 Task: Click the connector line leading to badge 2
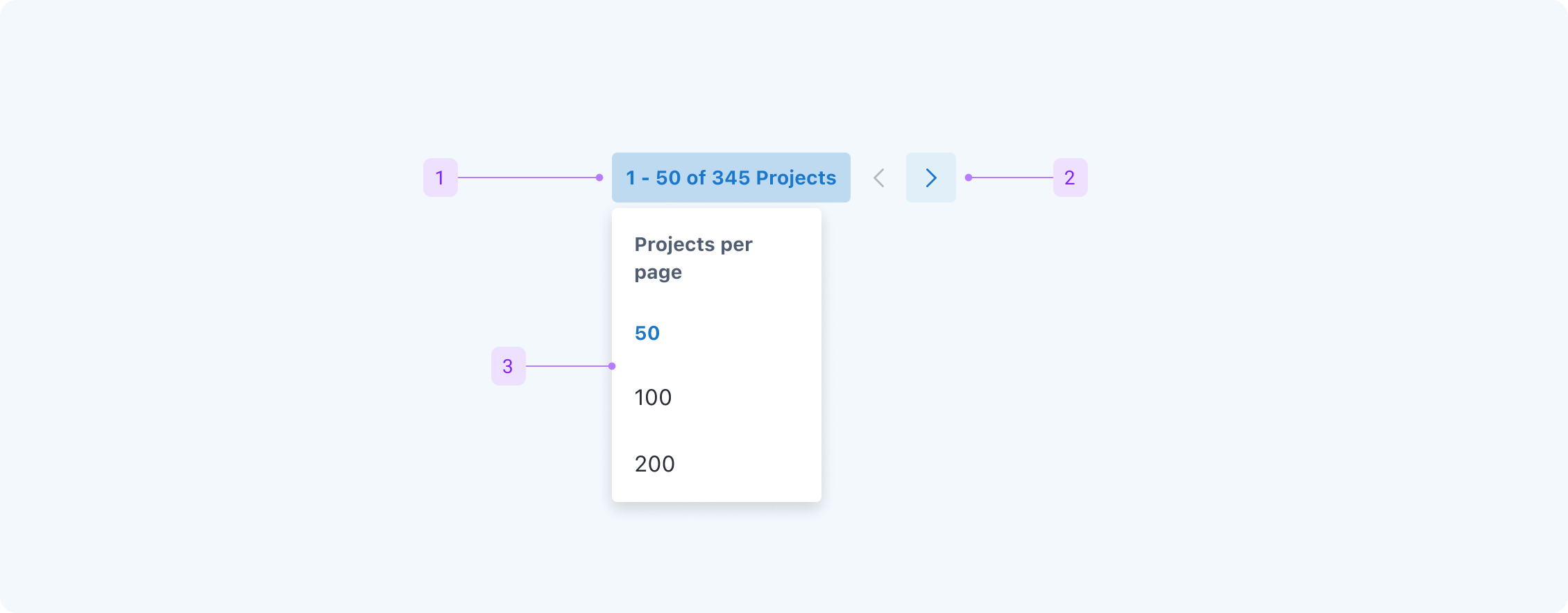tap(1012, 178)
